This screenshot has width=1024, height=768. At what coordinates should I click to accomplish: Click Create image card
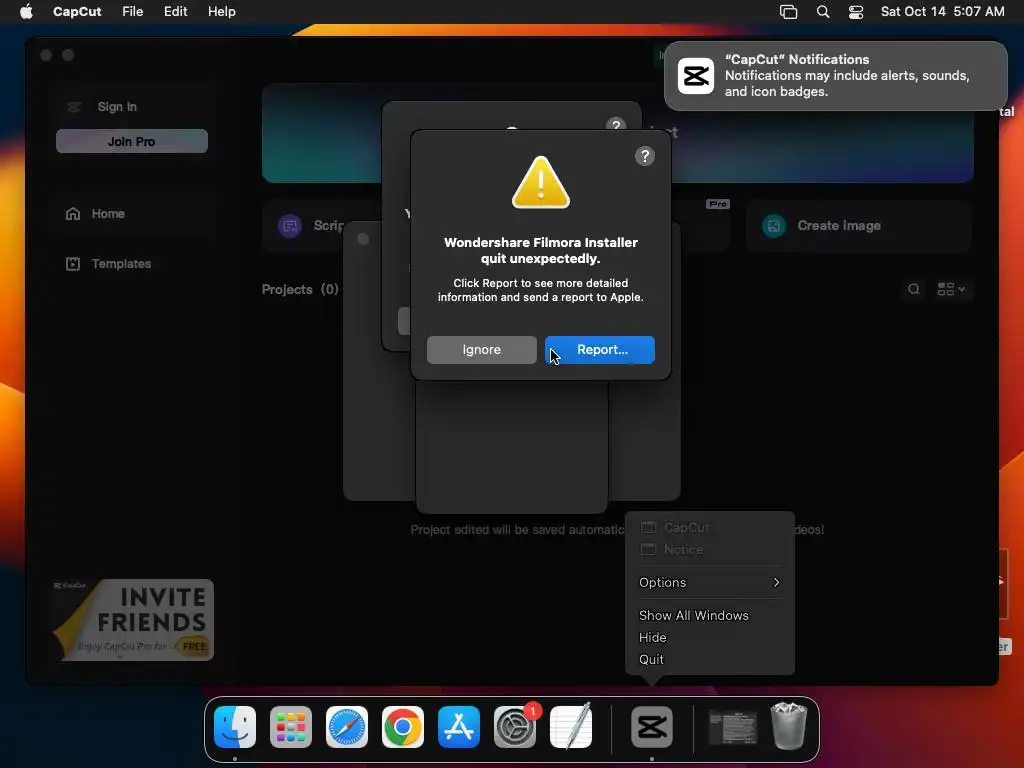(859, 226)
